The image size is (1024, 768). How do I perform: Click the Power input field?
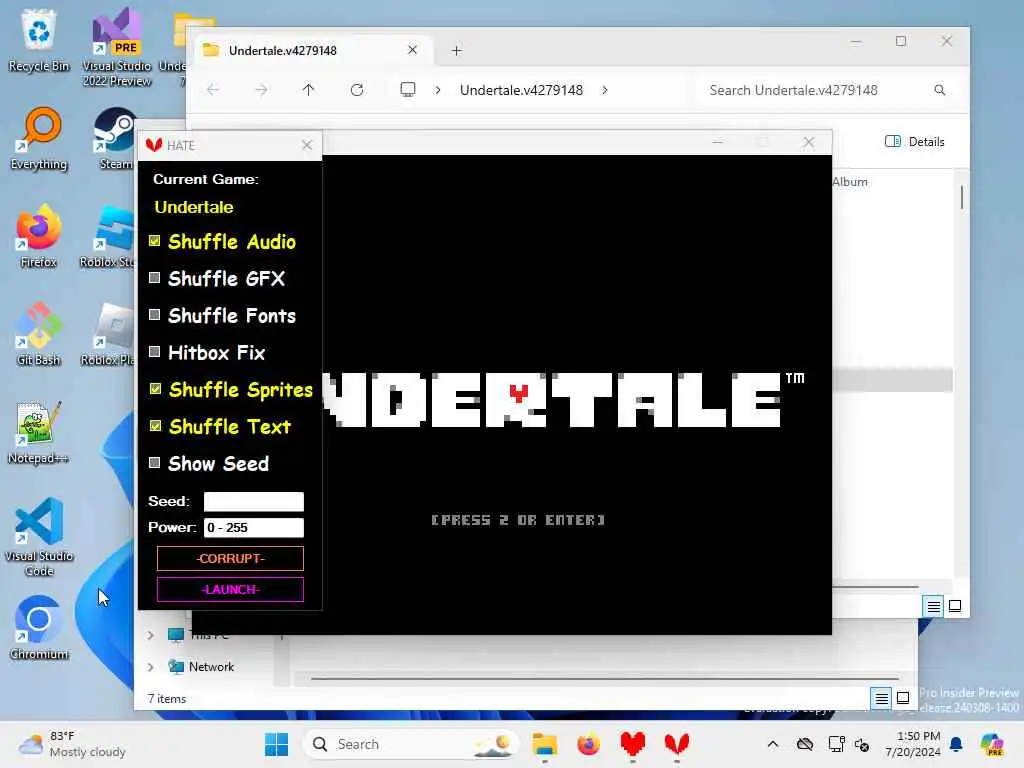click(x=253, y=528)
